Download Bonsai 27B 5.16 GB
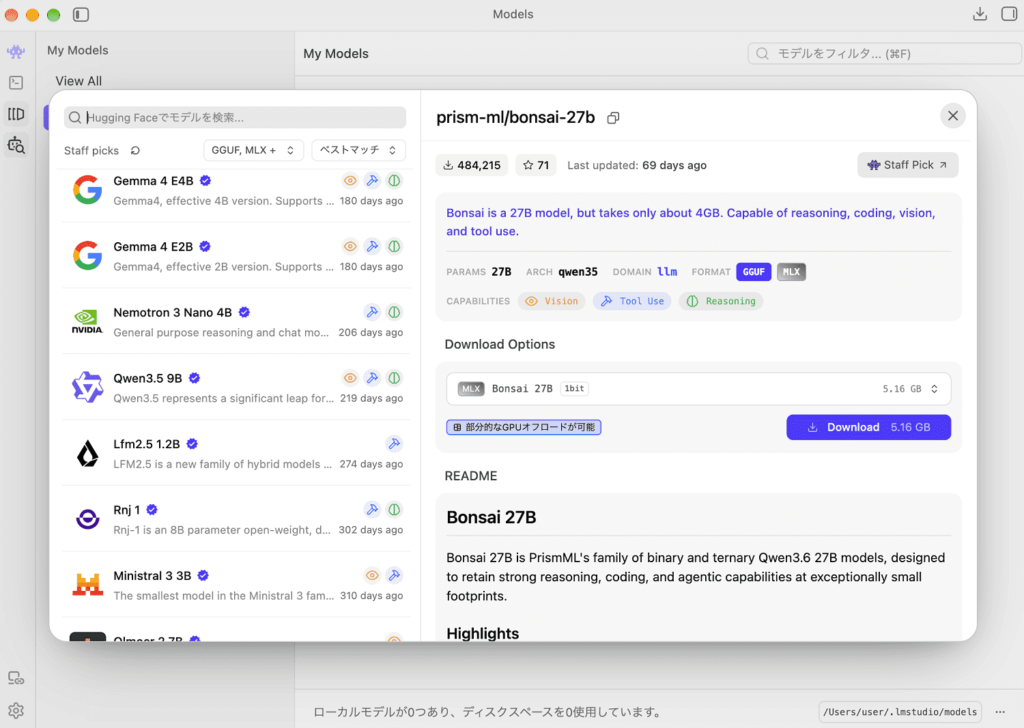Viewport: 1024px width, 728px height. (x=869, y=428)
